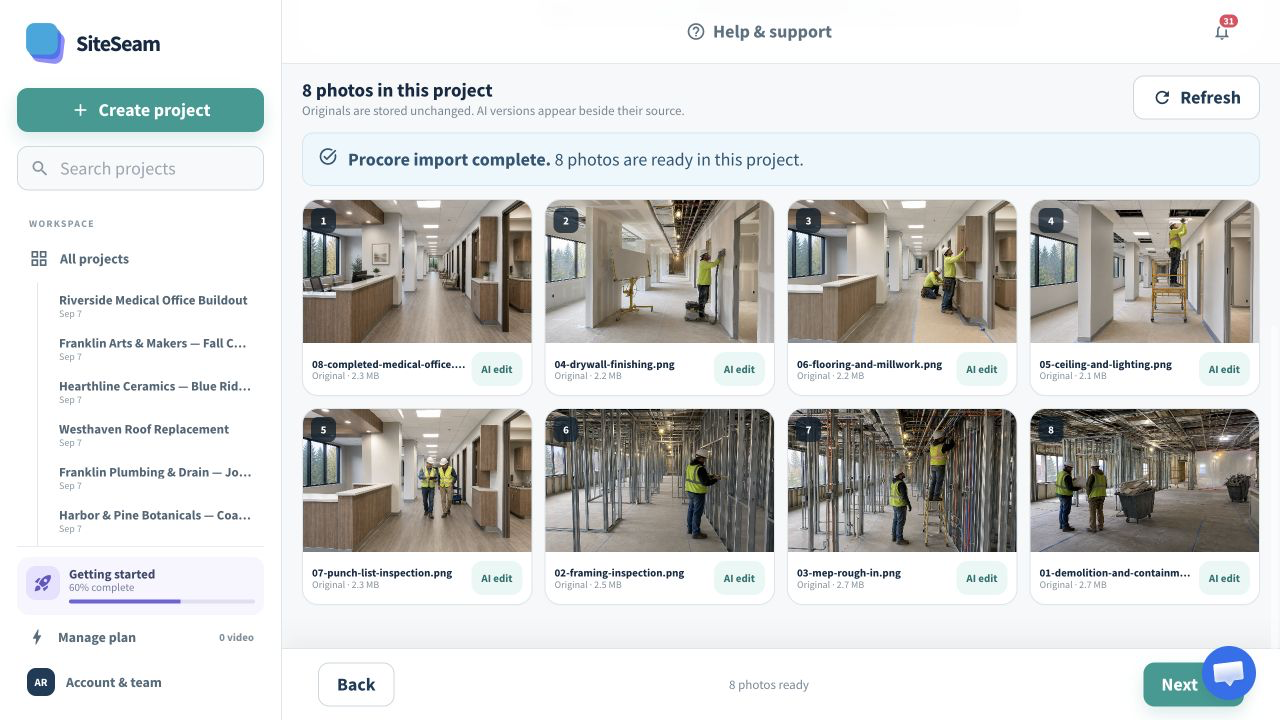The height and width of the screenshot is (720, 1280).
Task: Click the '60% complete' label
Action: pos(101,588)
